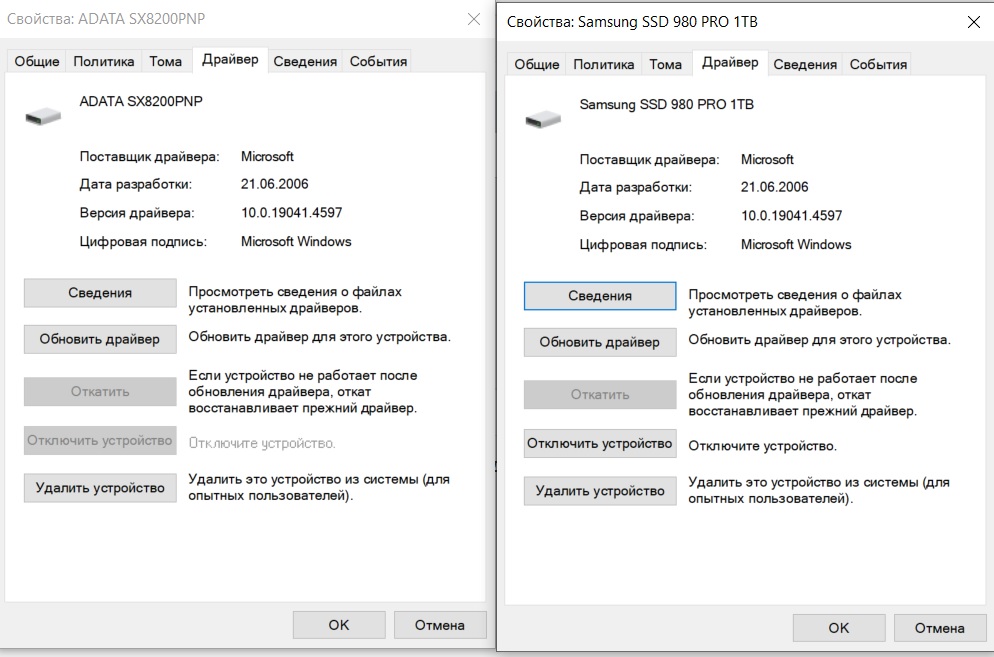
Task: Switch to Тома tab in ADATA window
Action: pyautogui.click(x=165, y=62)
